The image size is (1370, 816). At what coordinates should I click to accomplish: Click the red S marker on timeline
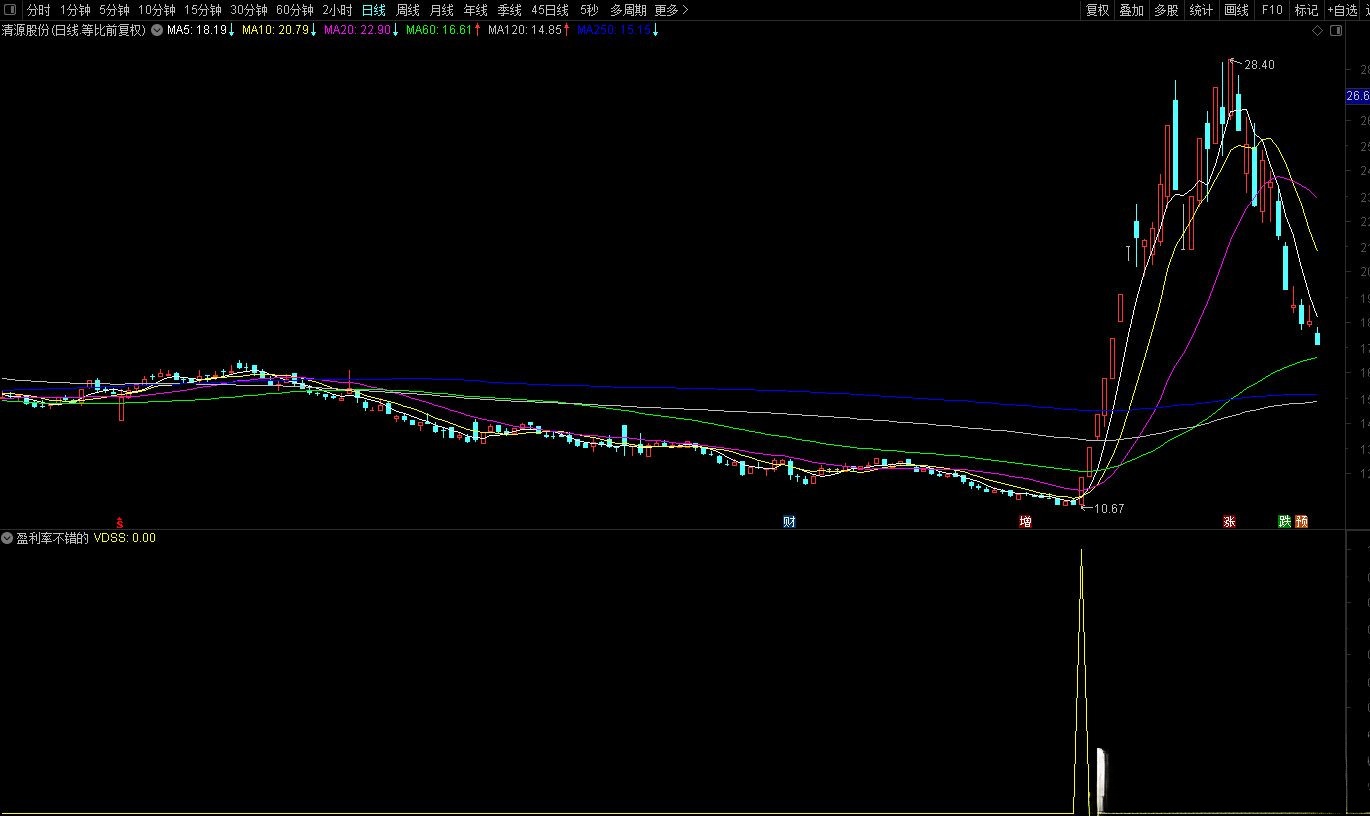coord(120,522)
